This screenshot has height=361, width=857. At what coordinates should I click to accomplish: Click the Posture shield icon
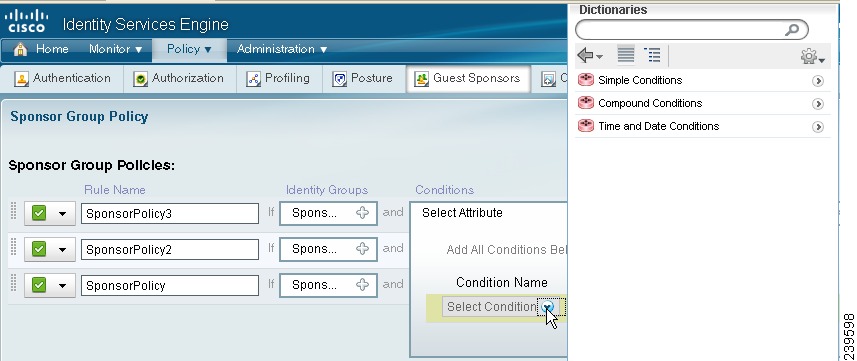click(339, 79)
